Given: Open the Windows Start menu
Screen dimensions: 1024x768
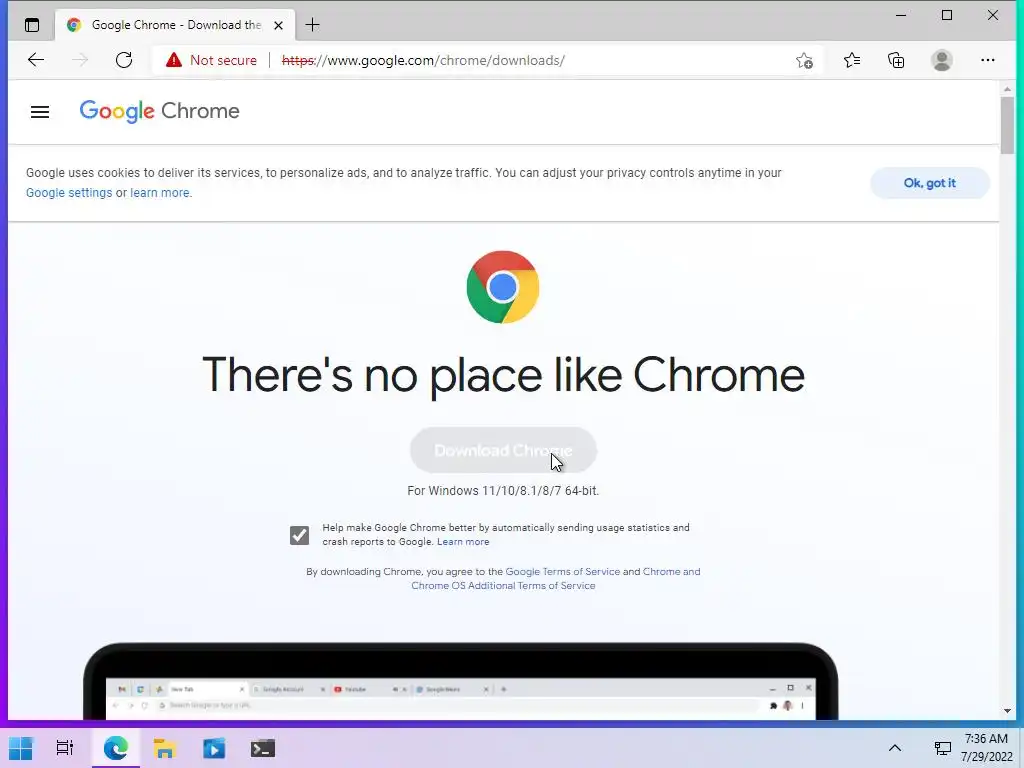Looking at the screenshot, I should [x=21, y=748].
